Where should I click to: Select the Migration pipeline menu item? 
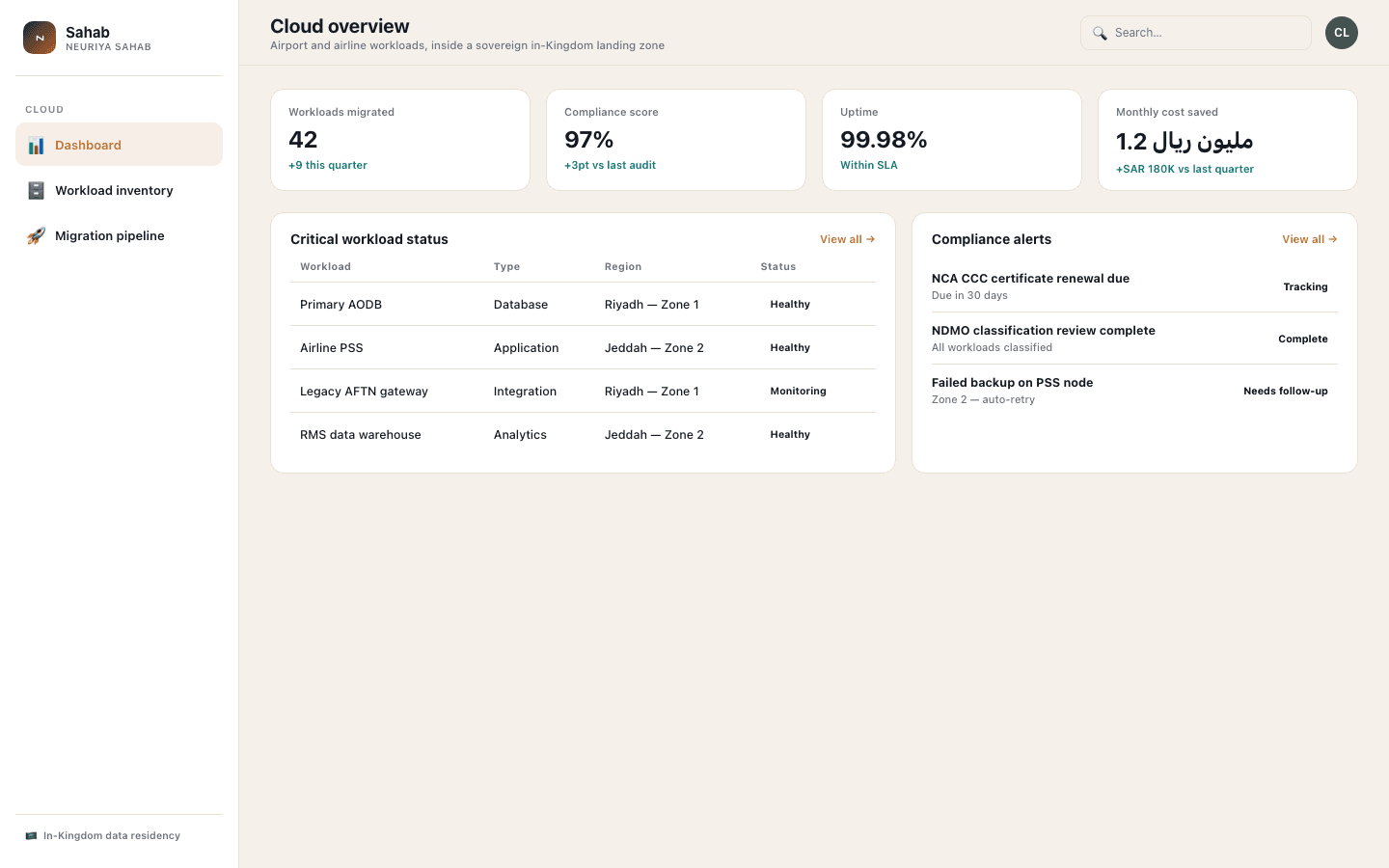click(x=119, y=235)
